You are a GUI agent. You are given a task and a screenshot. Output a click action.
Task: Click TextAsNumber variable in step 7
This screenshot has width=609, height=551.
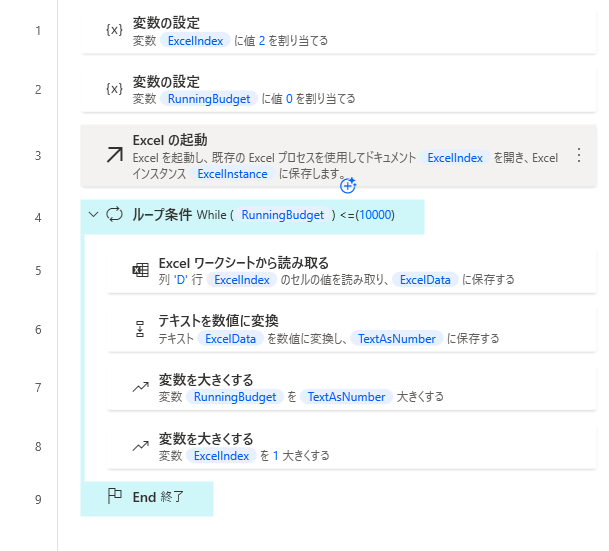[x=346, y=397]
